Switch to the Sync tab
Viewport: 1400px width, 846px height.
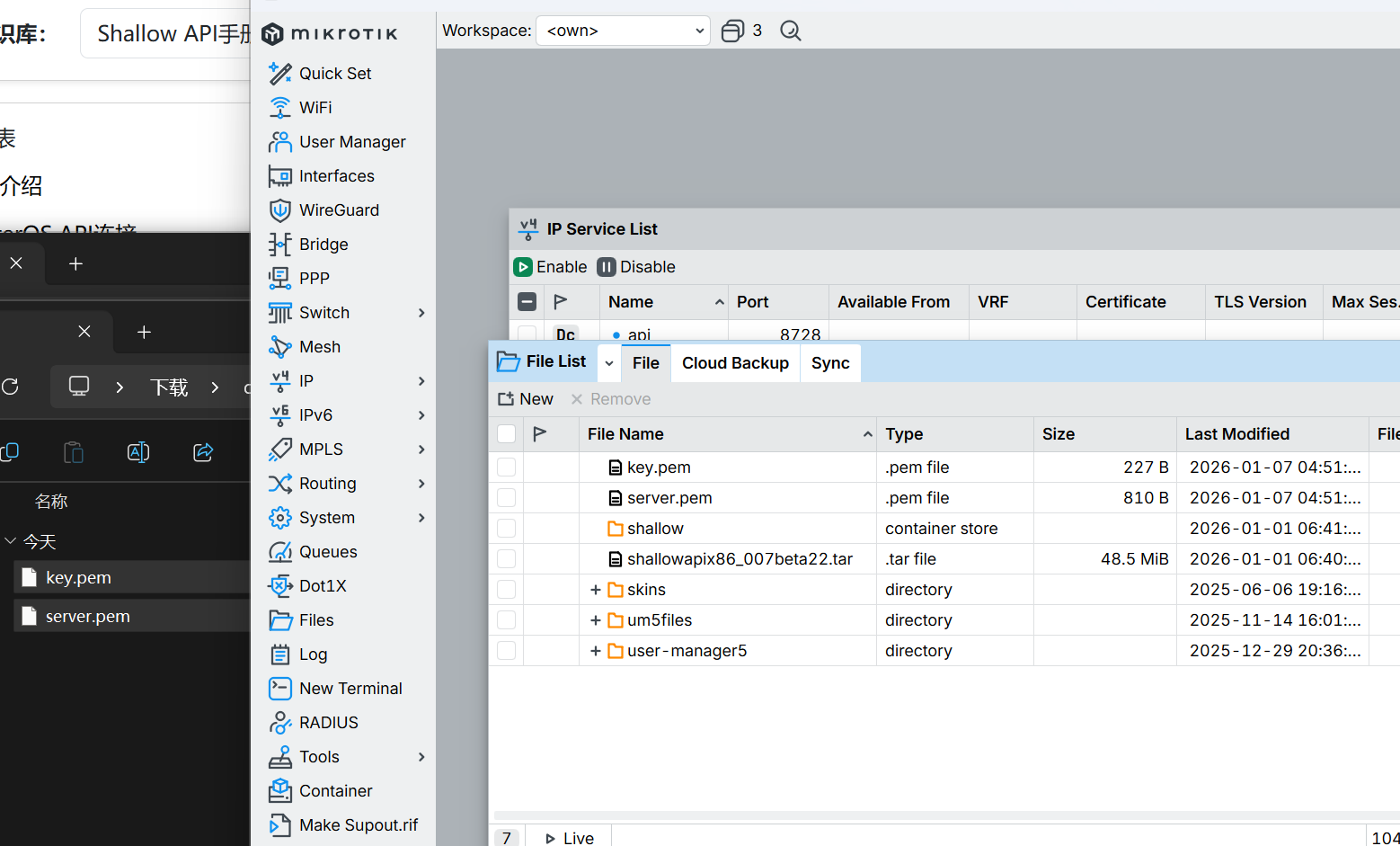pyautogui.click(x=829, y=363)
